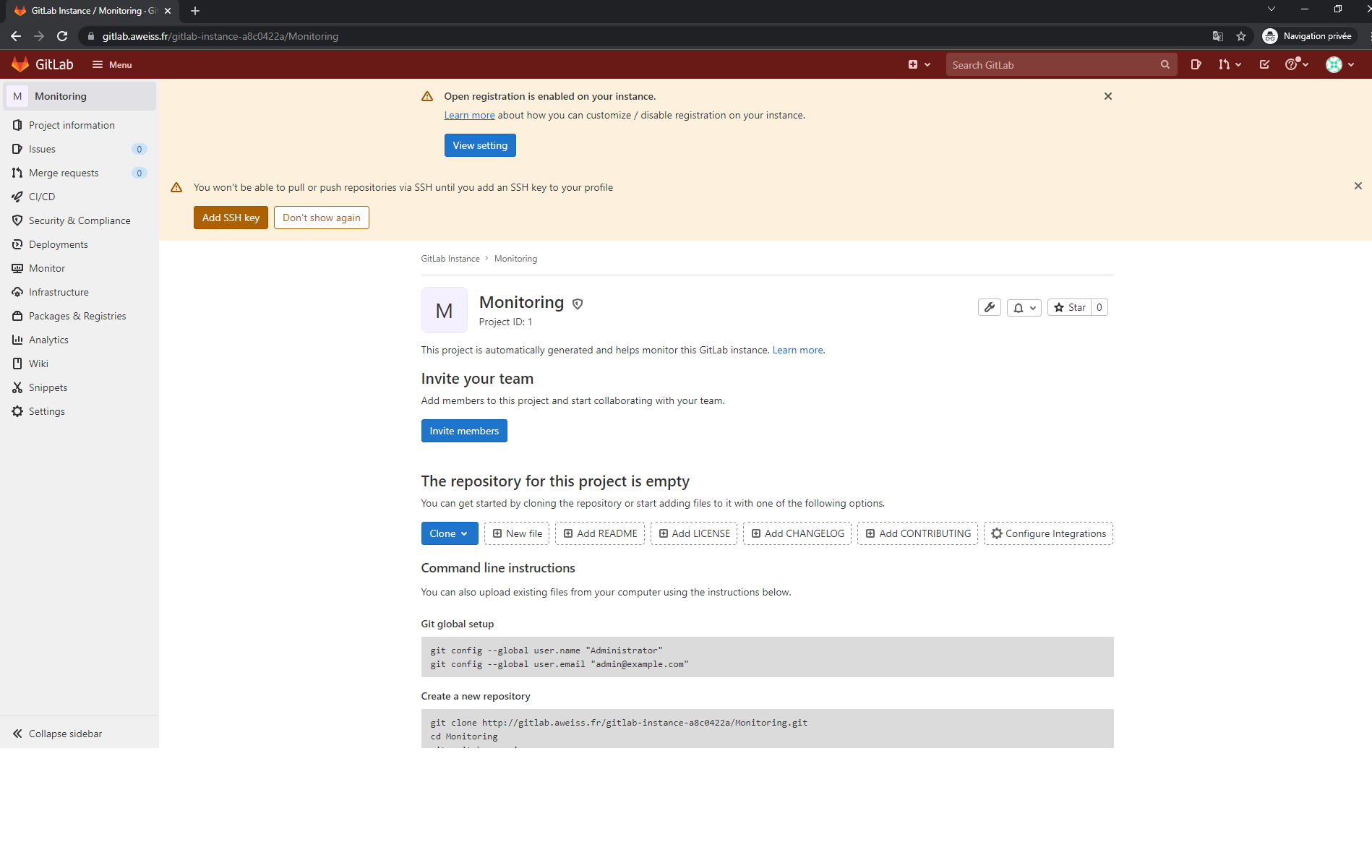The height and width of the screenshot is (868, 1372).
Task: Click browser back arrow
Action: pos(16,36)
